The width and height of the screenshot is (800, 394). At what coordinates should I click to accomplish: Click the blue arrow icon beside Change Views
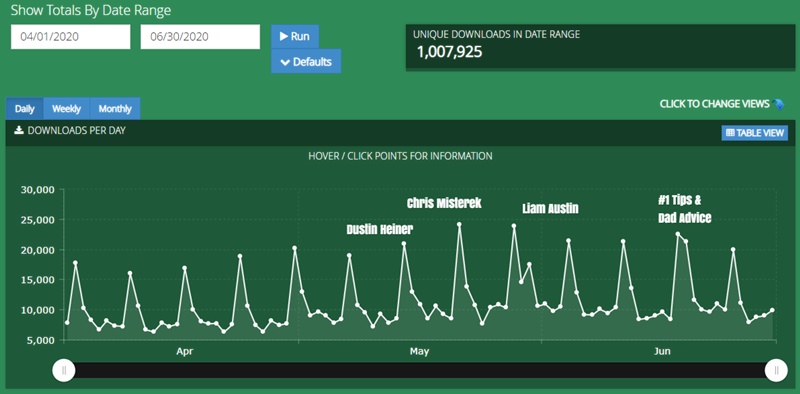coord(778,104)
